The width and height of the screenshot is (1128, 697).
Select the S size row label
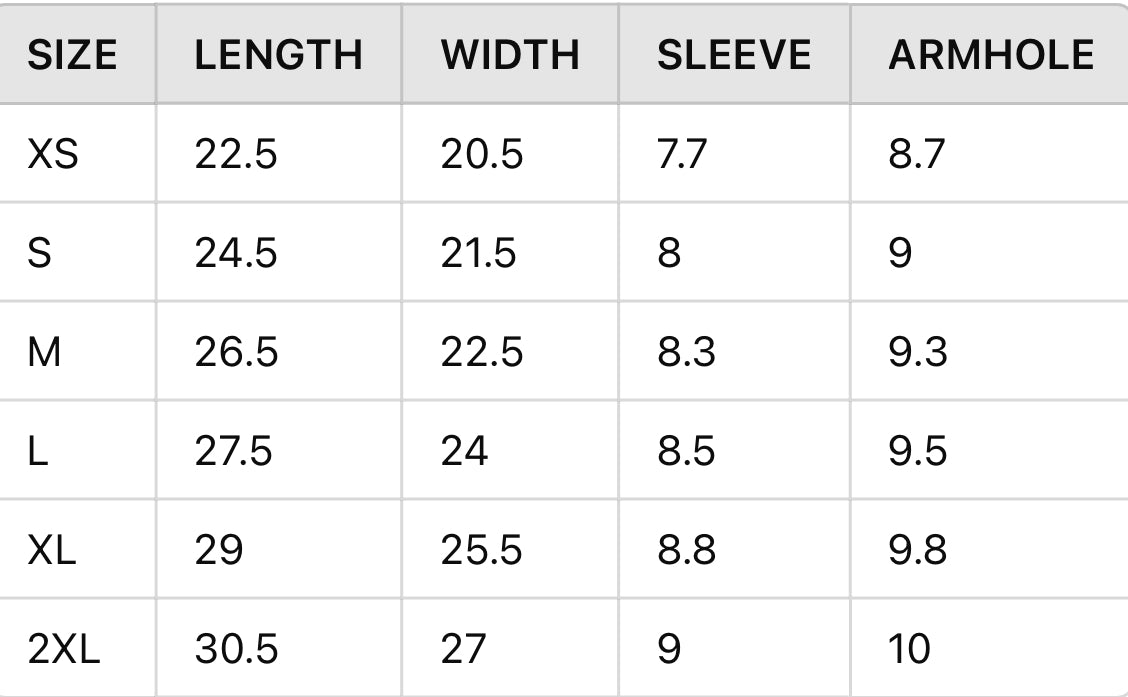(40, 253)
